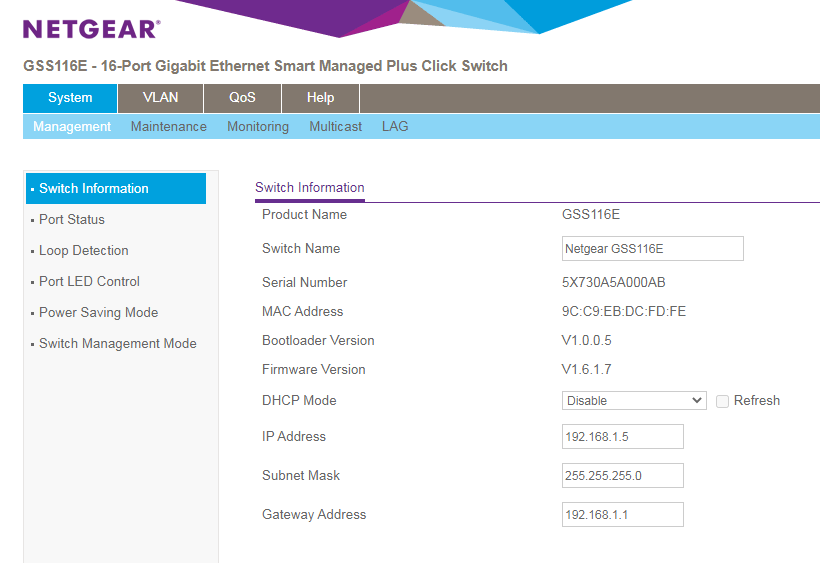The image size is (820, 563).
Task: Click the NETGEAR logo
Action: pyautogui.click(x=91, y=28)
